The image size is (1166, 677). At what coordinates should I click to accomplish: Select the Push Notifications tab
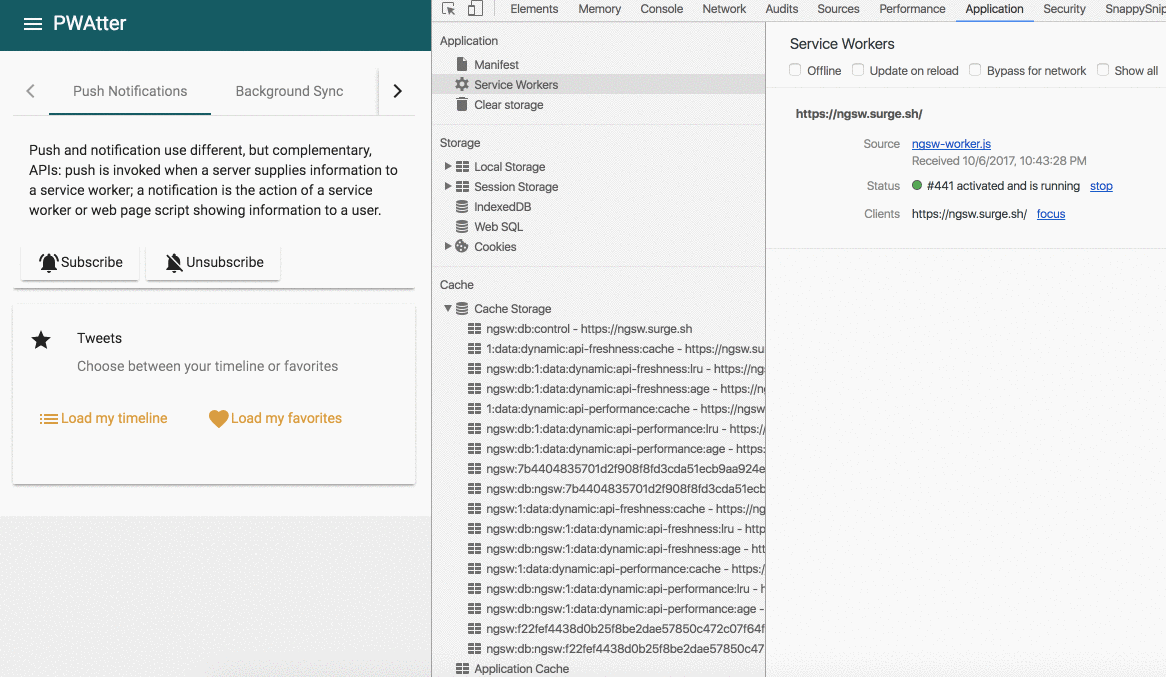click(x=130, y=91)
